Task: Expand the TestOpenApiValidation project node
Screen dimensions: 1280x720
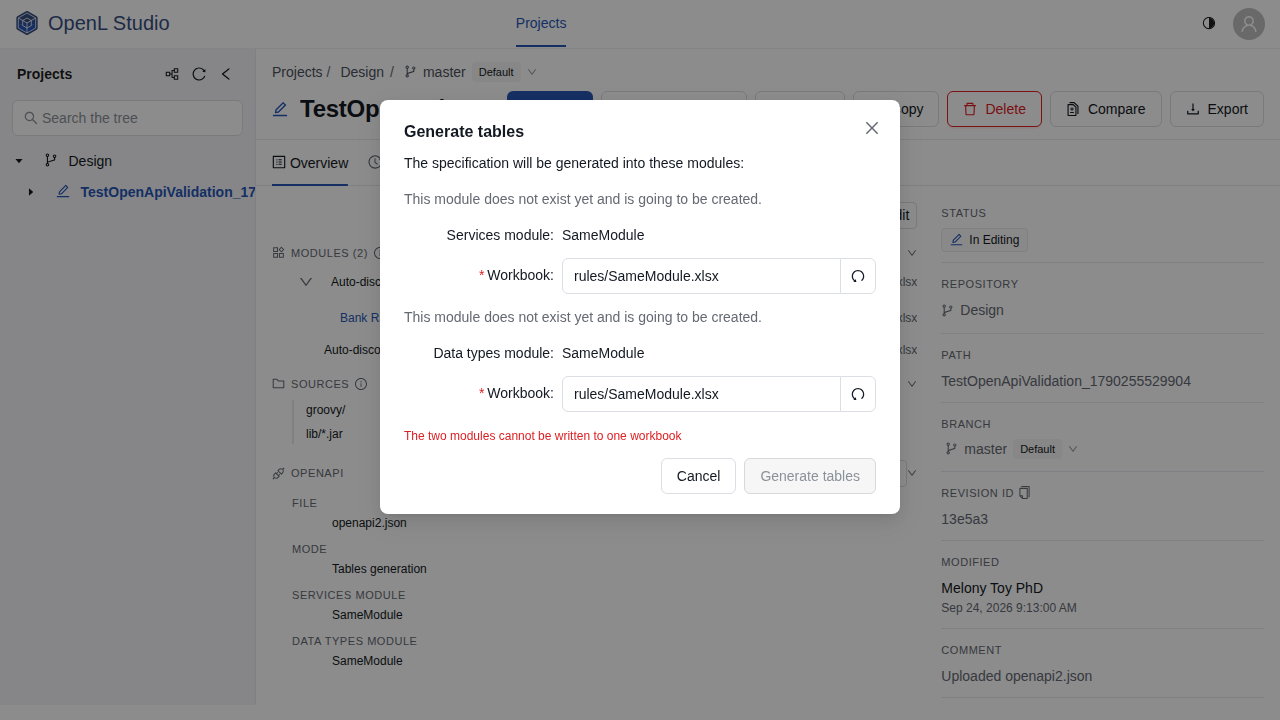Action: (x=31, y=192)
